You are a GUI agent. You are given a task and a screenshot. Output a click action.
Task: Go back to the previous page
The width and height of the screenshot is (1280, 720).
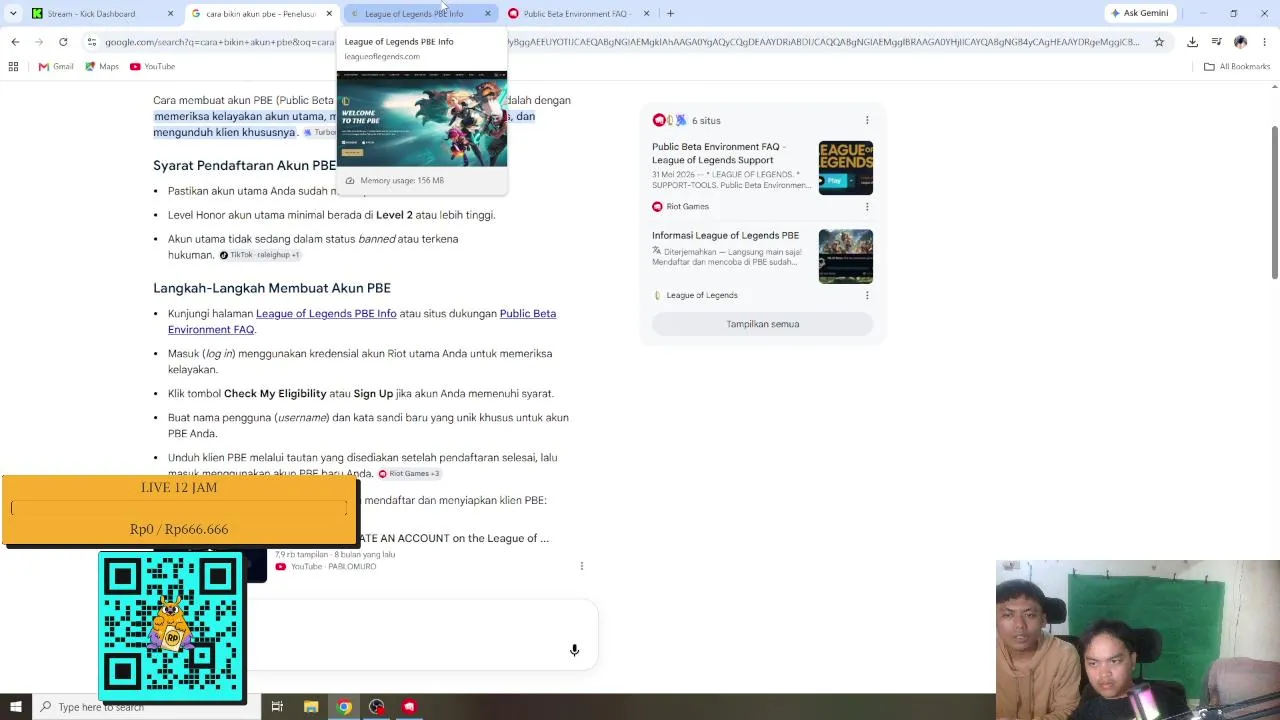tap(15, 42)
